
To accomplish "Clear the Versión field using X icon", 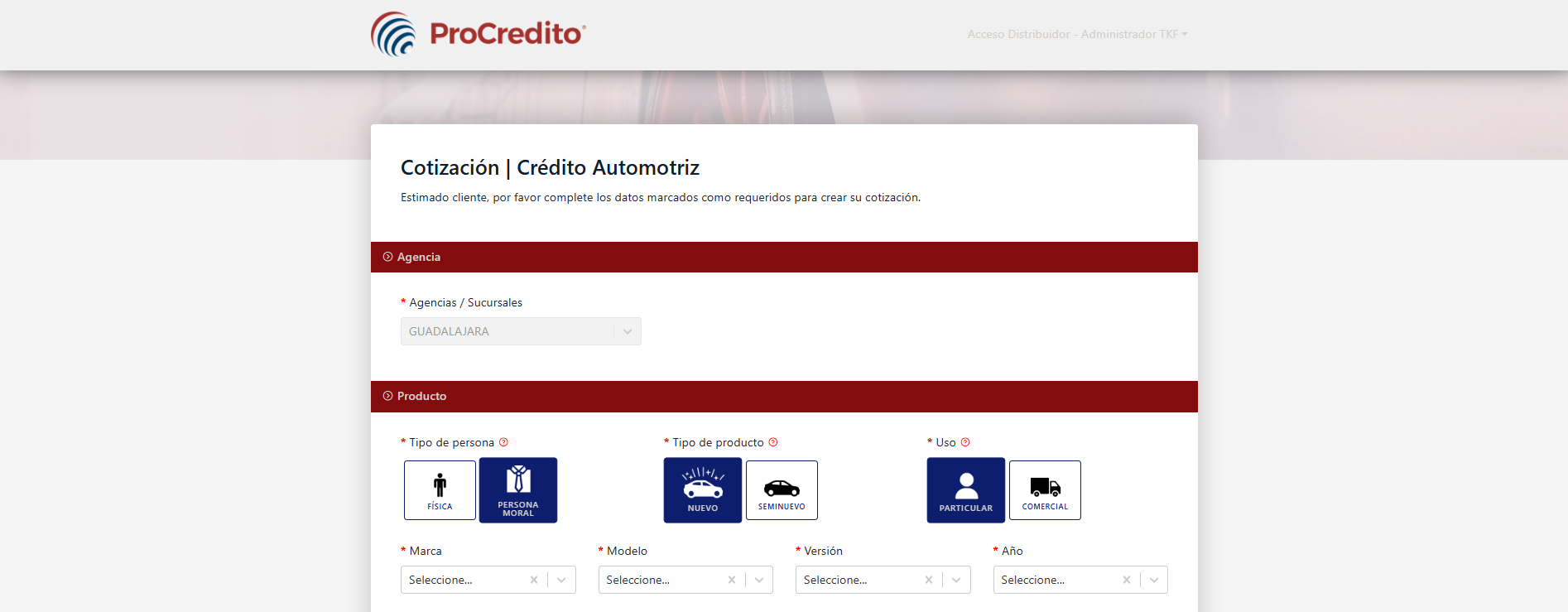I will 929,580.
